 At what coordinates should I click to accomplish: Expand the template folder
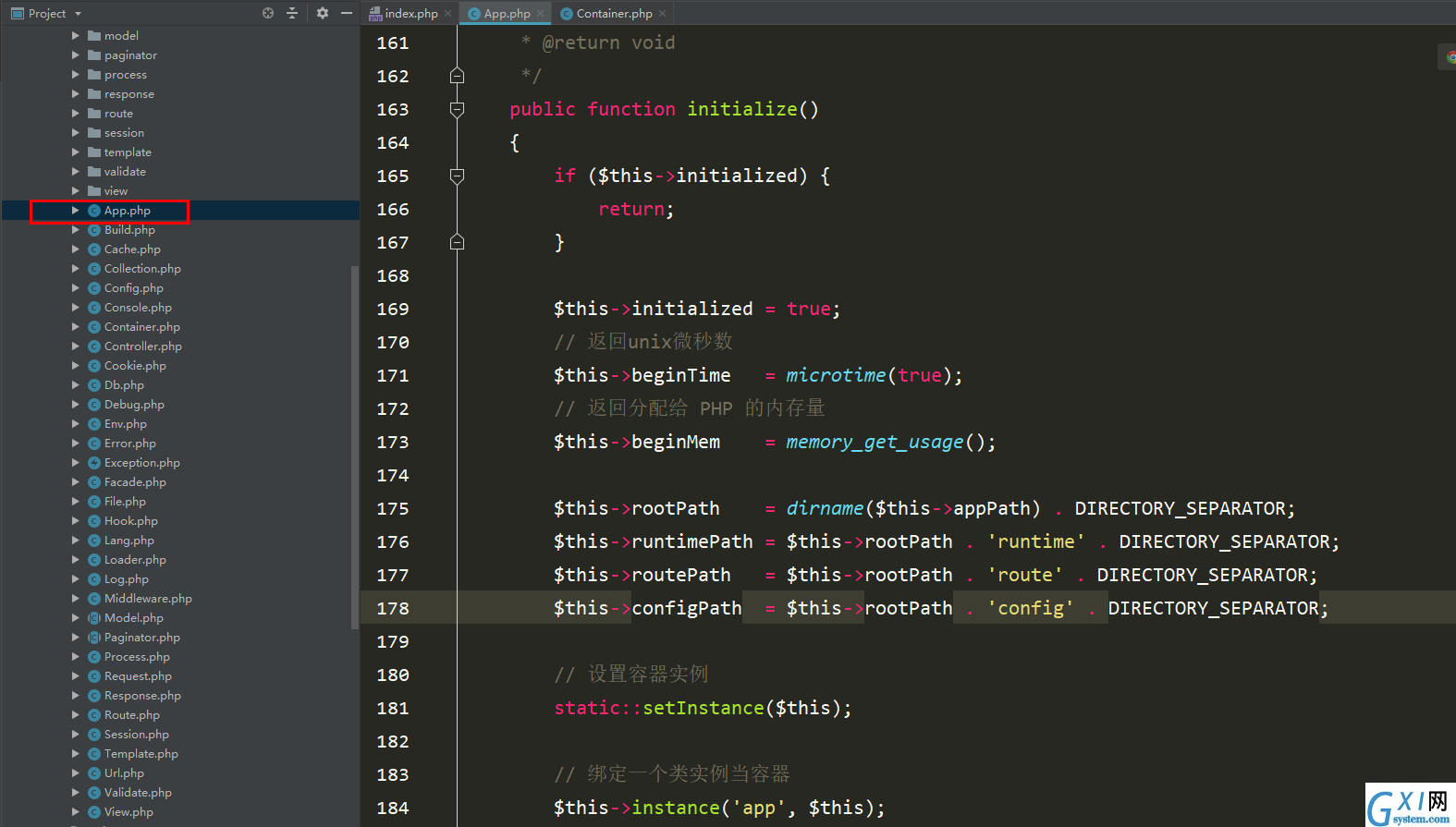[76, 152]
